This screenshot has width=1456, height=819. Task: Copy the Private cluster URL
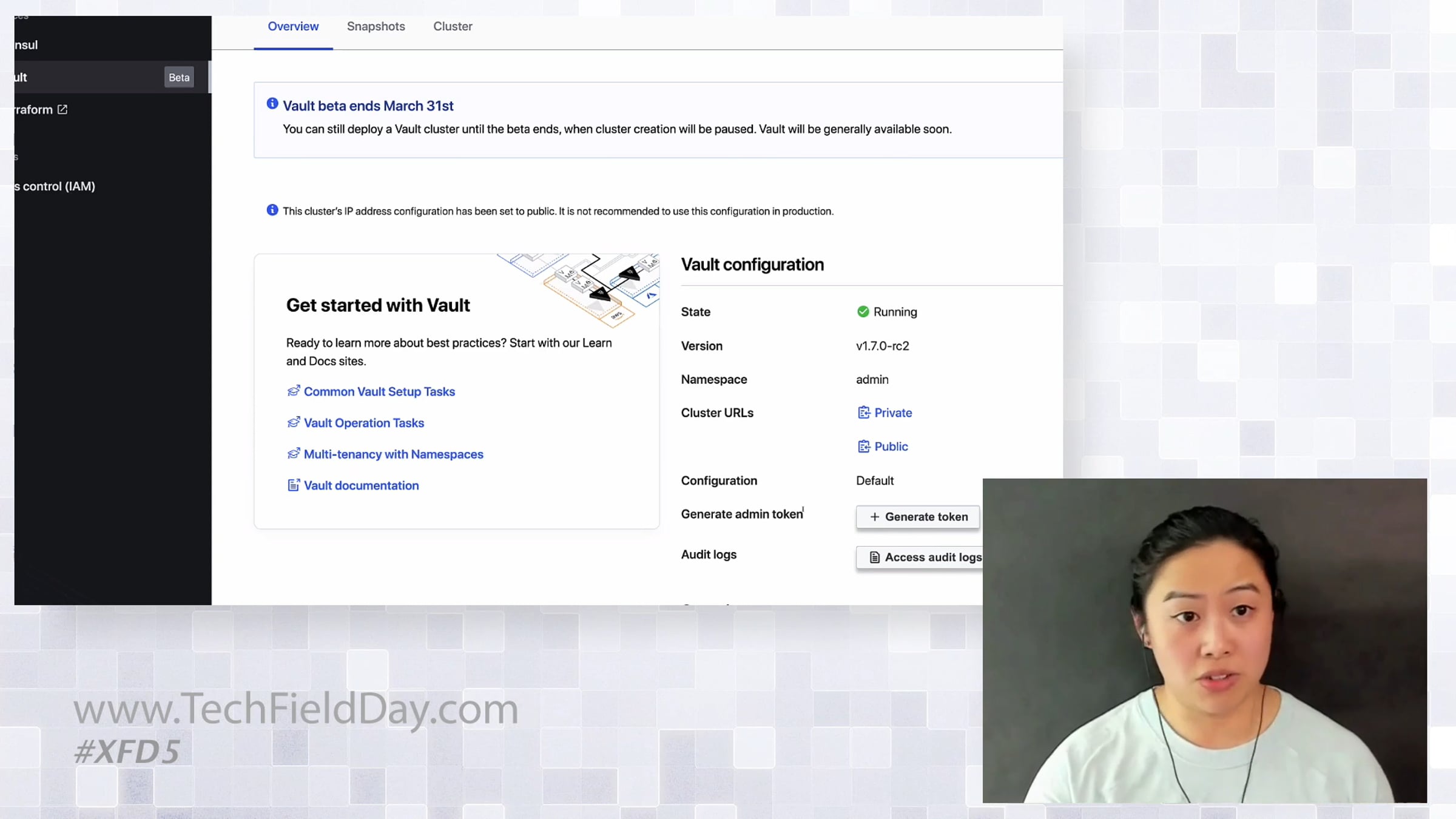[x=885, y=413]
